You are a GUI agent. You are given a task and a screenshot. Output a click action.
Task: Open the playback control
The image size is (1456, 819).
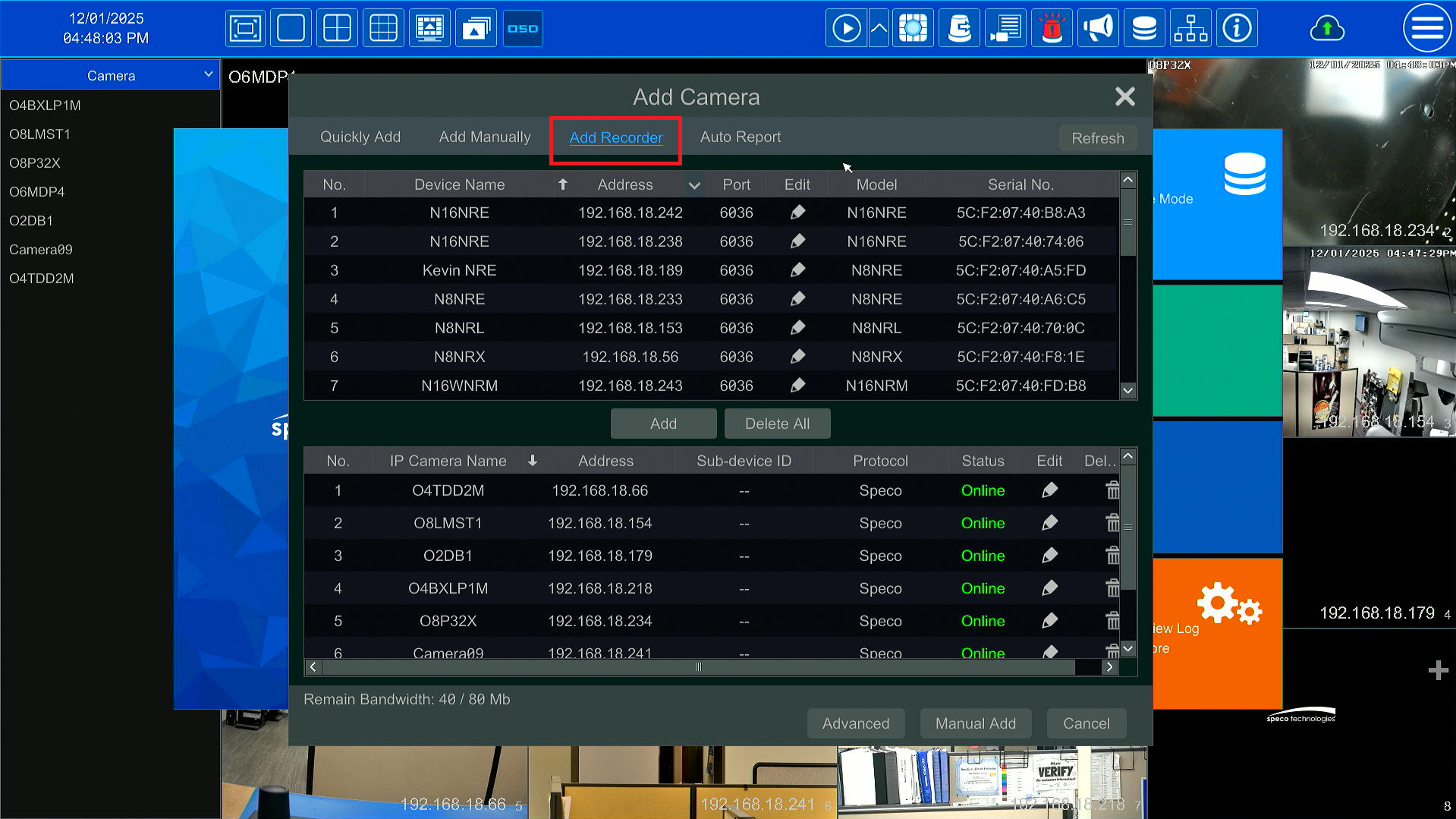click(x=845, y=27)
